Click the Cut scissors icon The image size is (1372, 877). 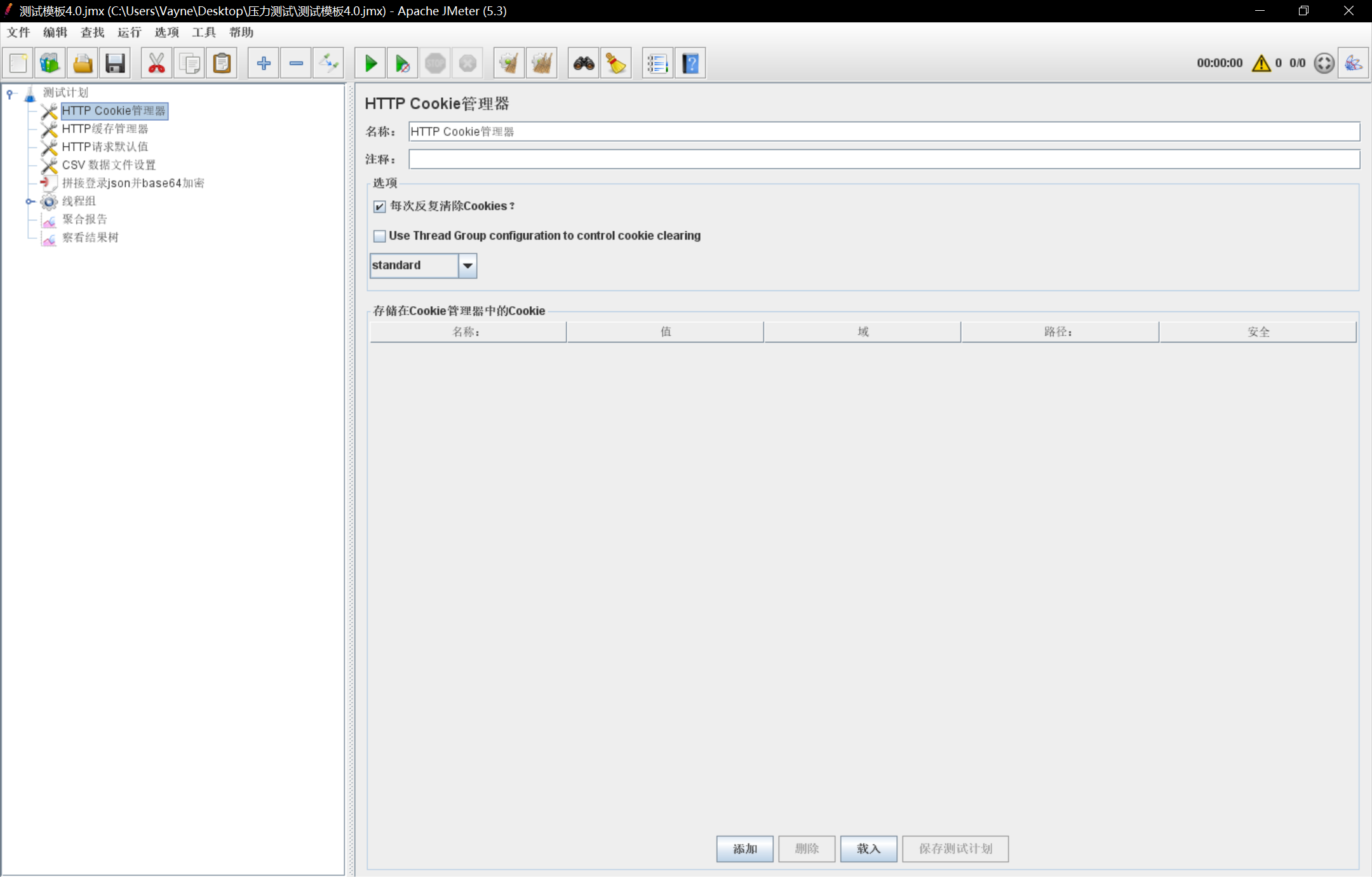(x=156, y=64)
